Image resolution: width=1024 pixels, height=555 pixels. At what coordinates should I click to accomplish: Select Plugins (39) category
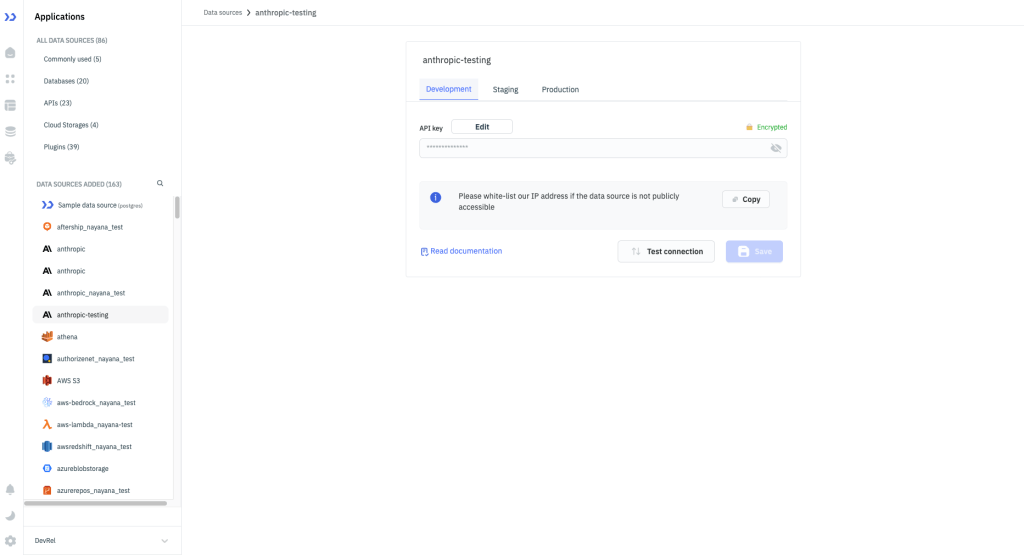click(61, 147)
